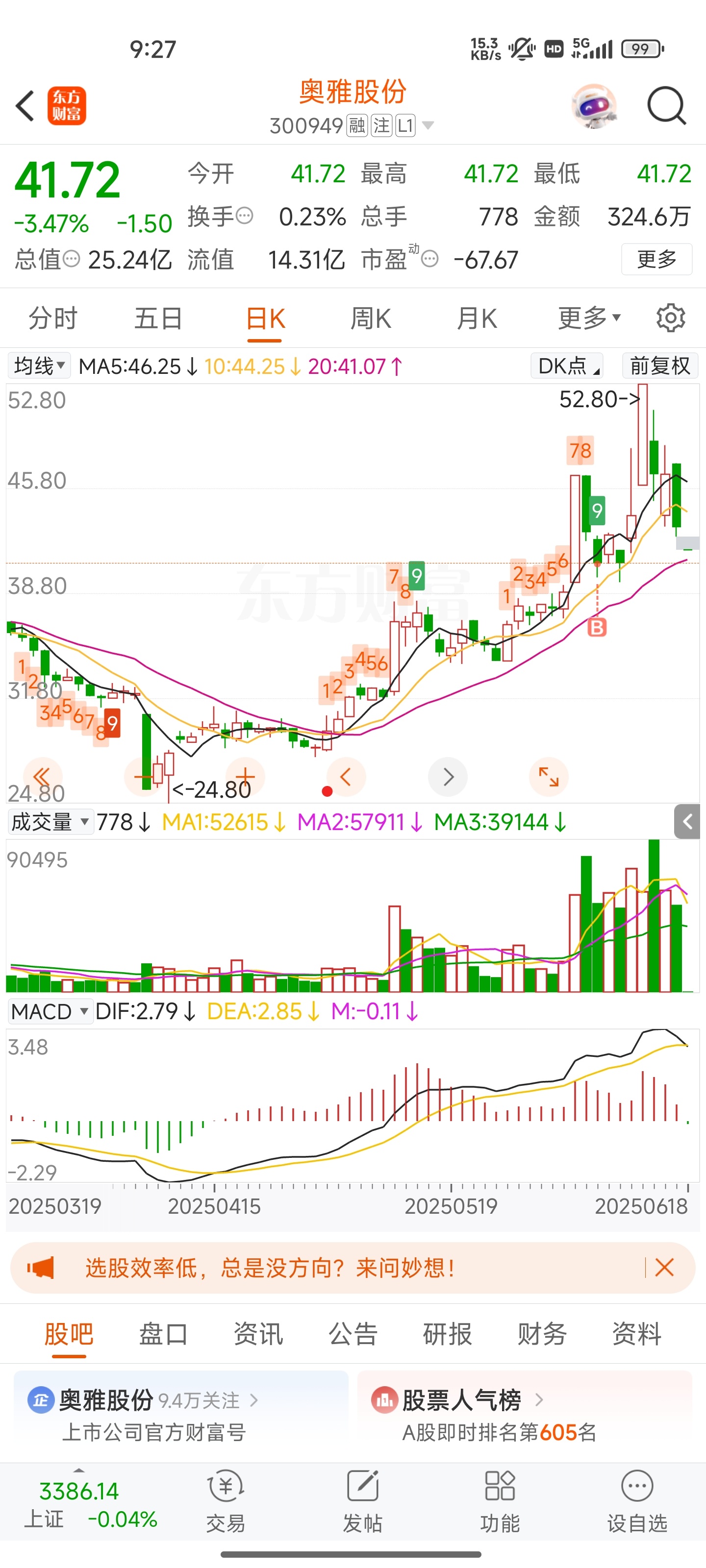Move chart left with left arrow
The image size is (706, 1568).
point(346,777)
